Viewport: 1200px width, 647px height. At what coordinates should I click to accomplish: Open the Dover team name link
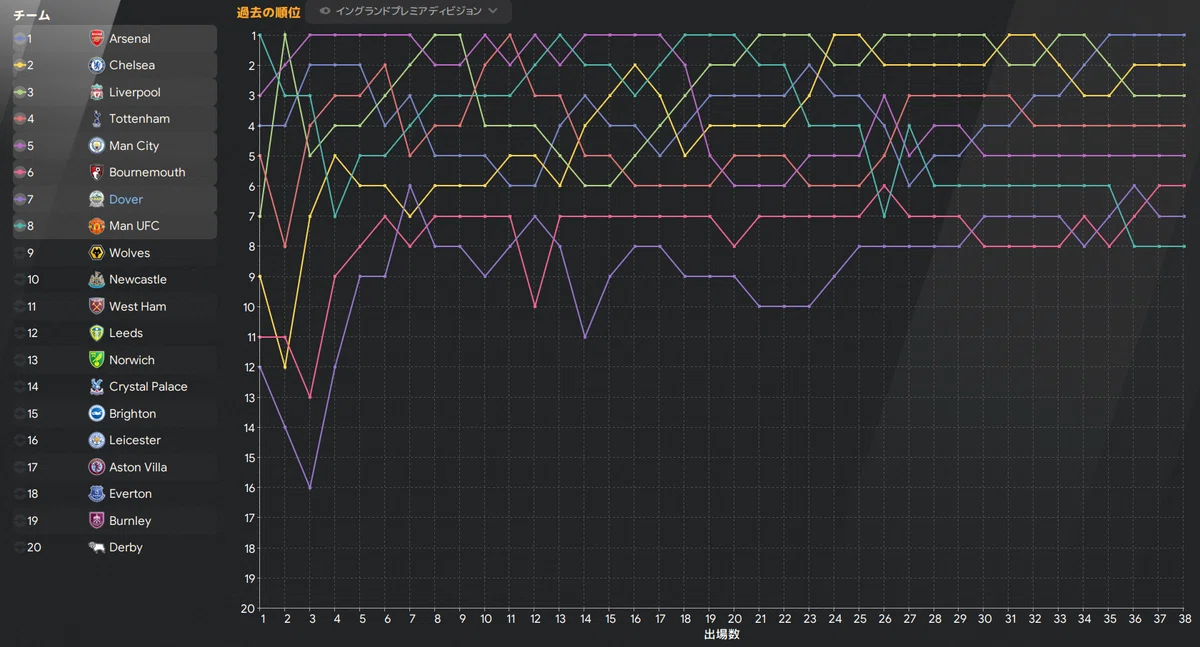coord(126,199)
